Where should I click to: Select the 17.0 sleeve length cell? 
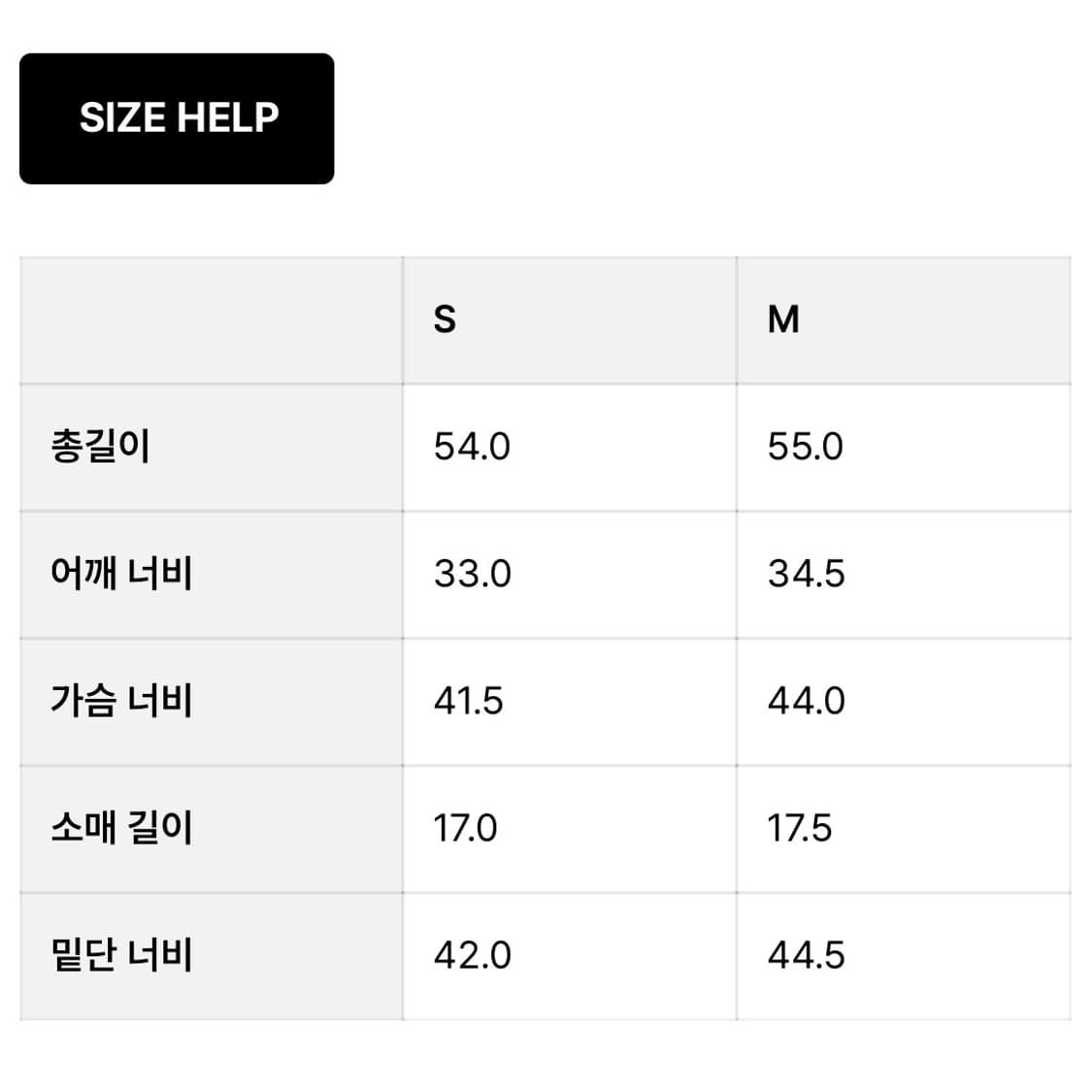465,828
